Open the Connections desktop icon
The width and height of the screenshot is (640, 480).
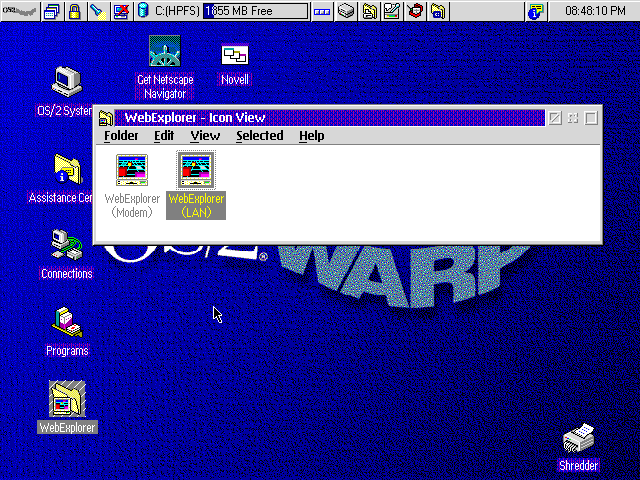pos(67,243)
